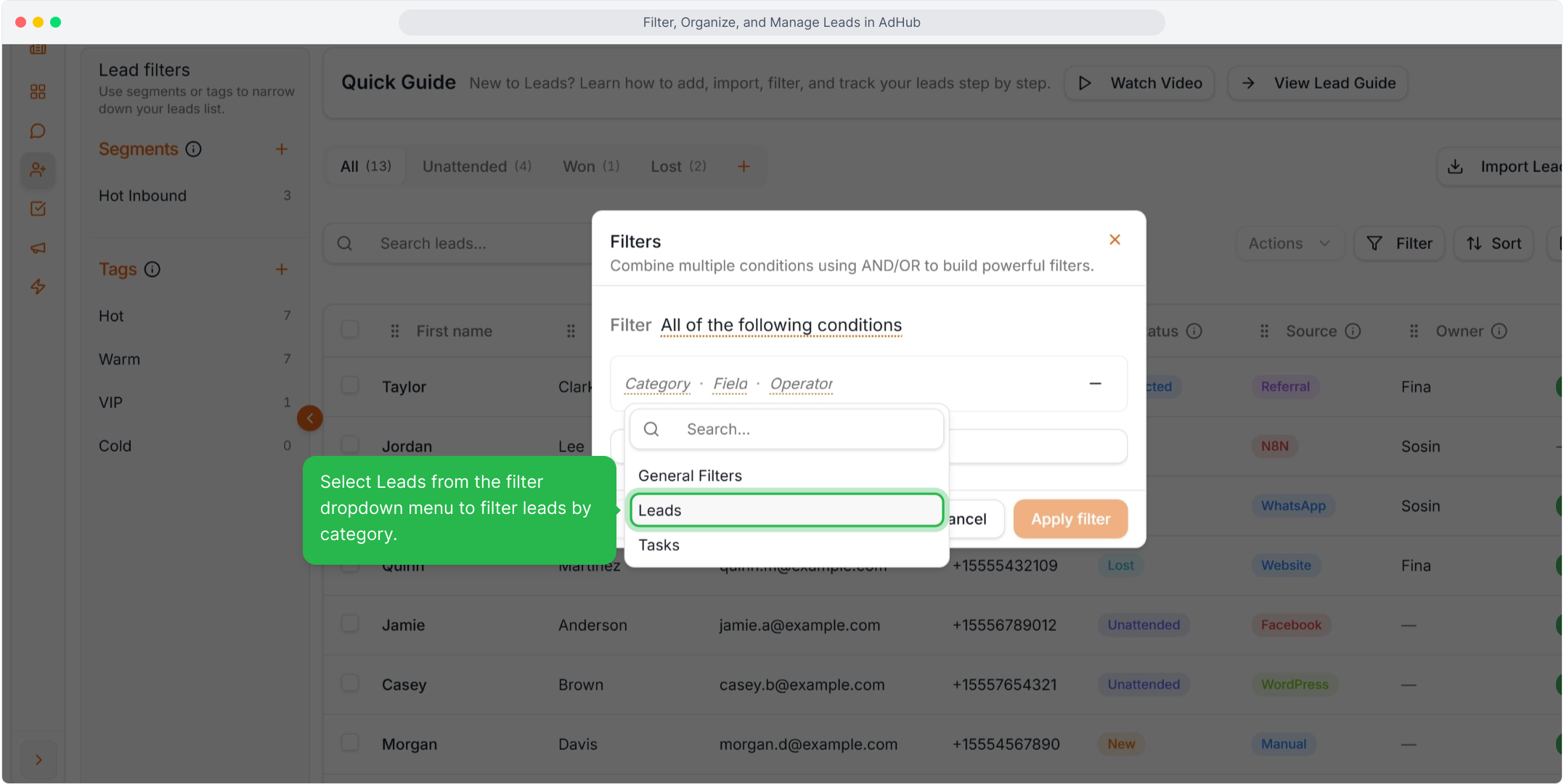Viewport: 1564px width, 784px height.
Task: Open the automation lightning bolt sidebar icon
Action: [x=38, y=287]
